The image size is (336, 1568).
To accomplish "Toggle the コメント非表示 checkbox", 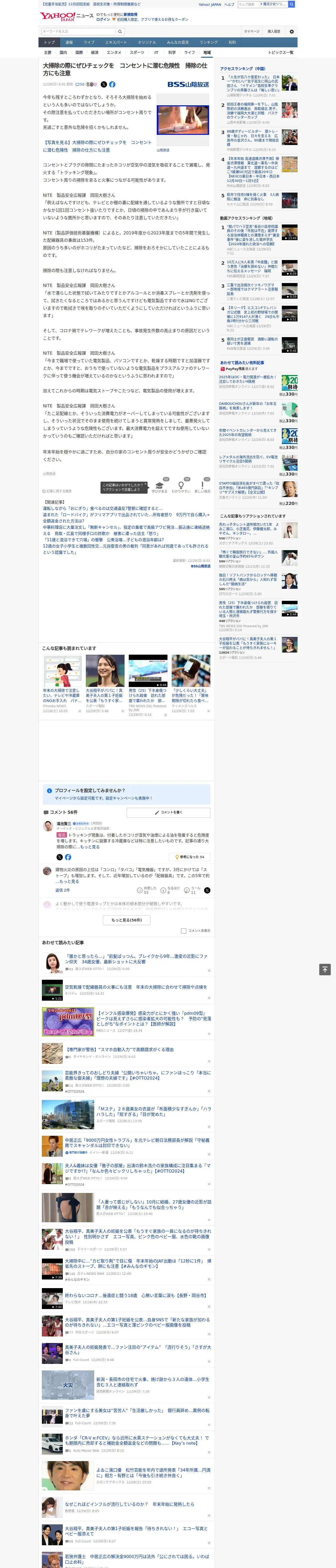I will tap(183, 931).
